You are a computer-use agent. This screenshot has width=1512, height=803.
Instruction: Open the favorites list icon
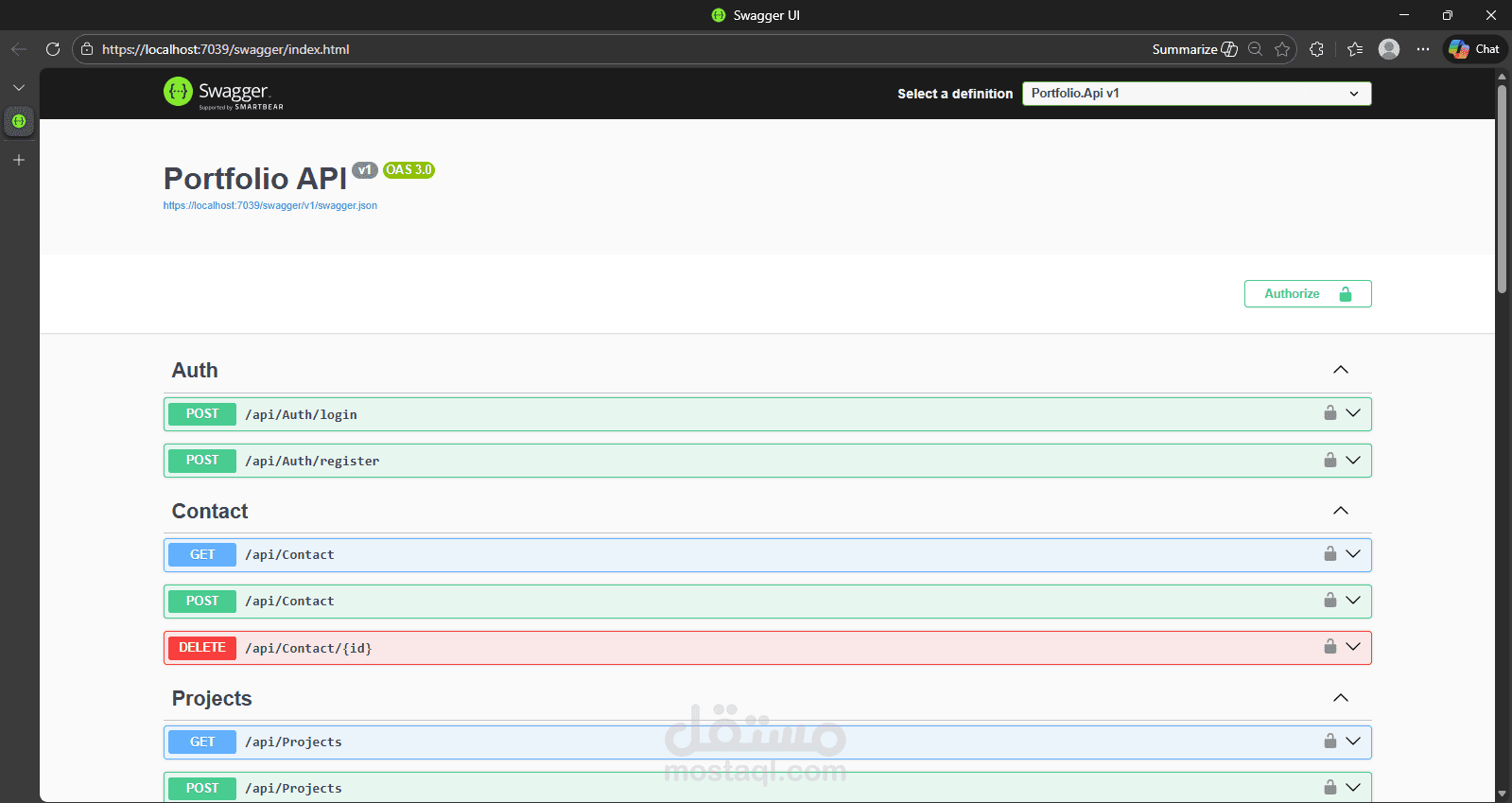tap(1355, 49)
